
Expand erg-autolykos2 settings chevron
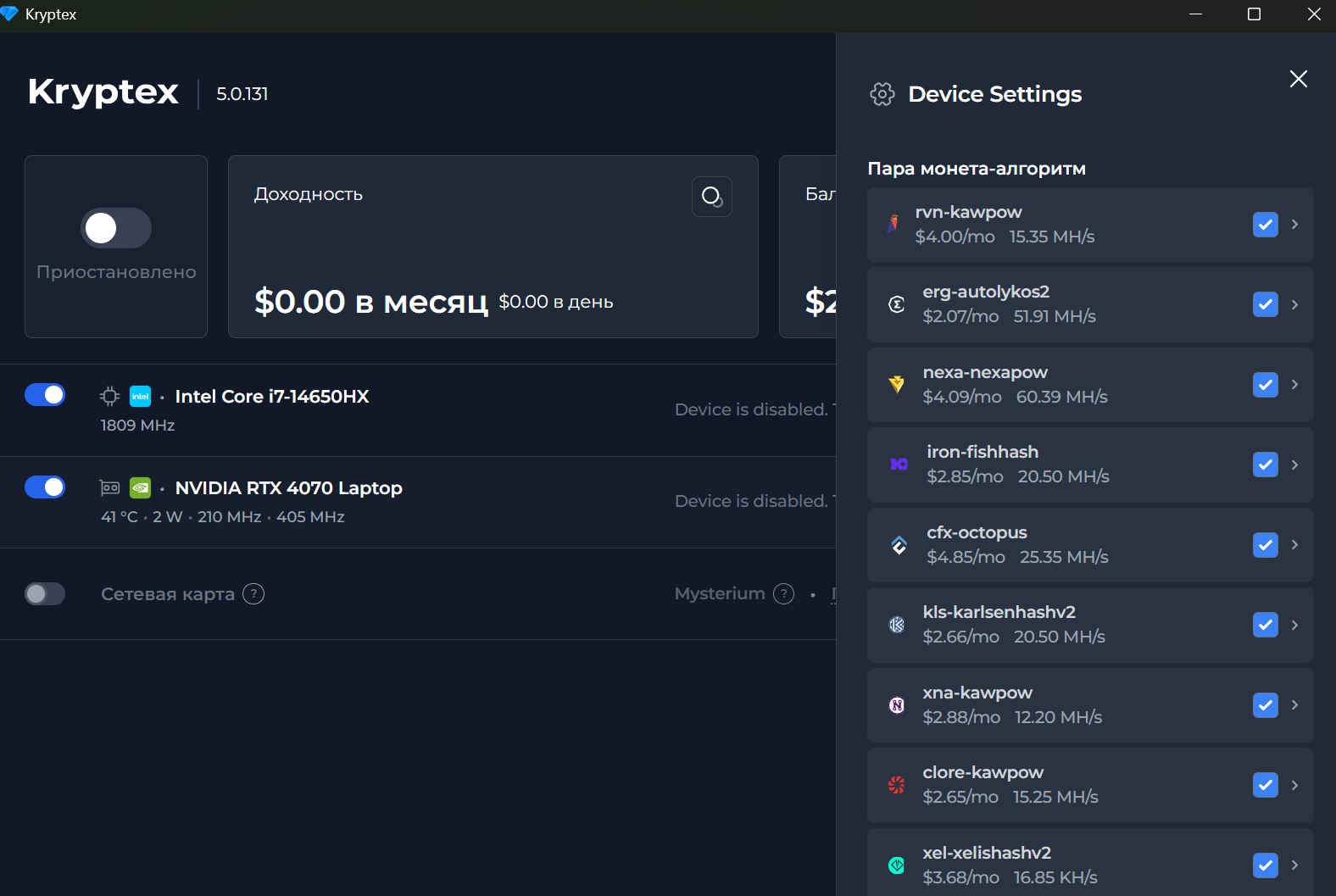[1294, 304]
